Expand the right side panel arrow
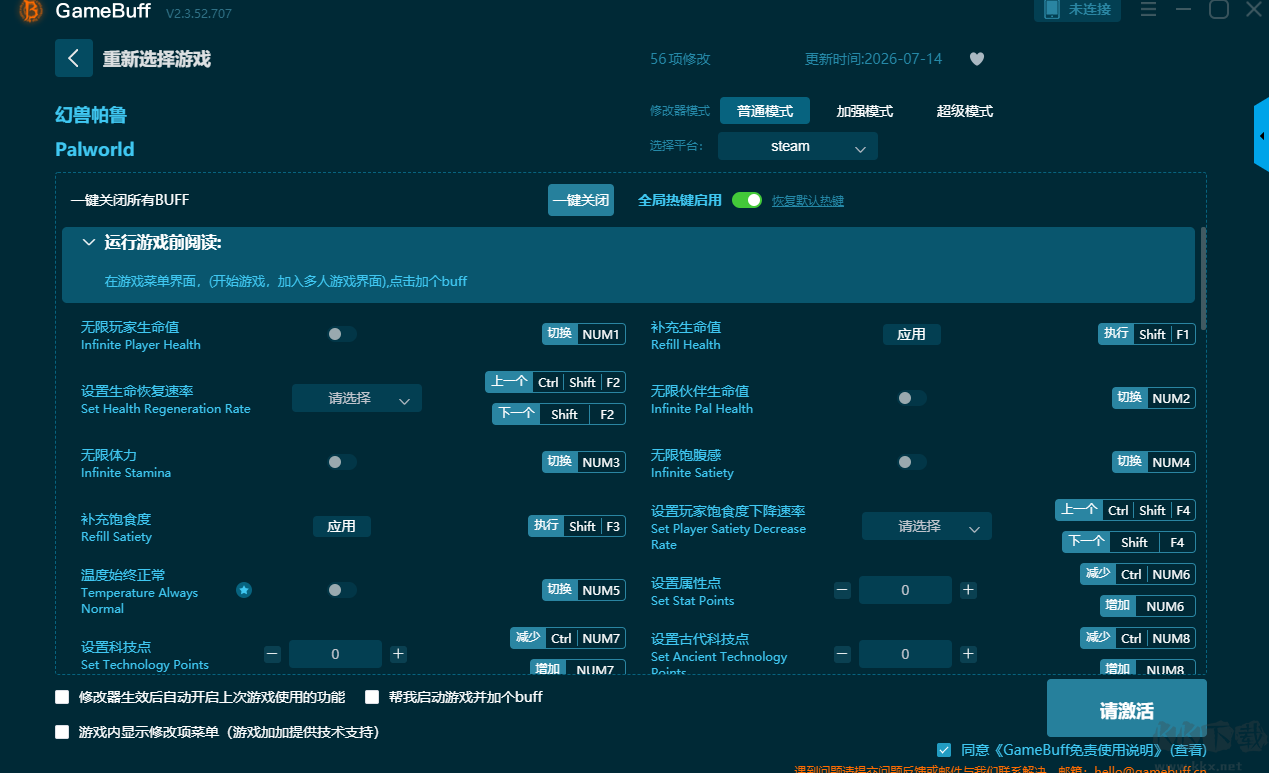The height and width of the screenshot is (773, 1269). coord(1261,135)
